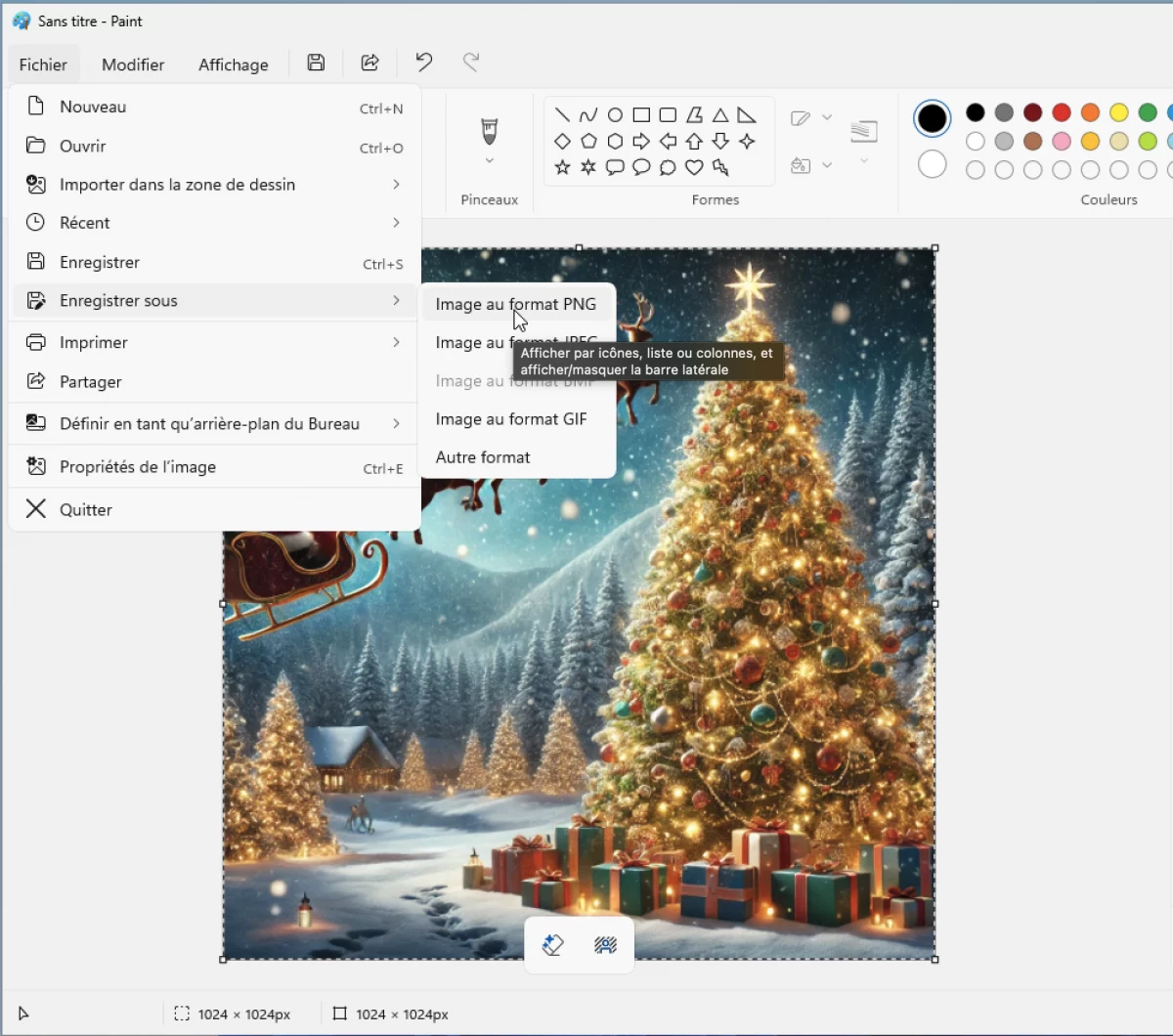Open Propriétés de l'image
This screenshot has height=1036, width=1173.
tap(214, 466)
